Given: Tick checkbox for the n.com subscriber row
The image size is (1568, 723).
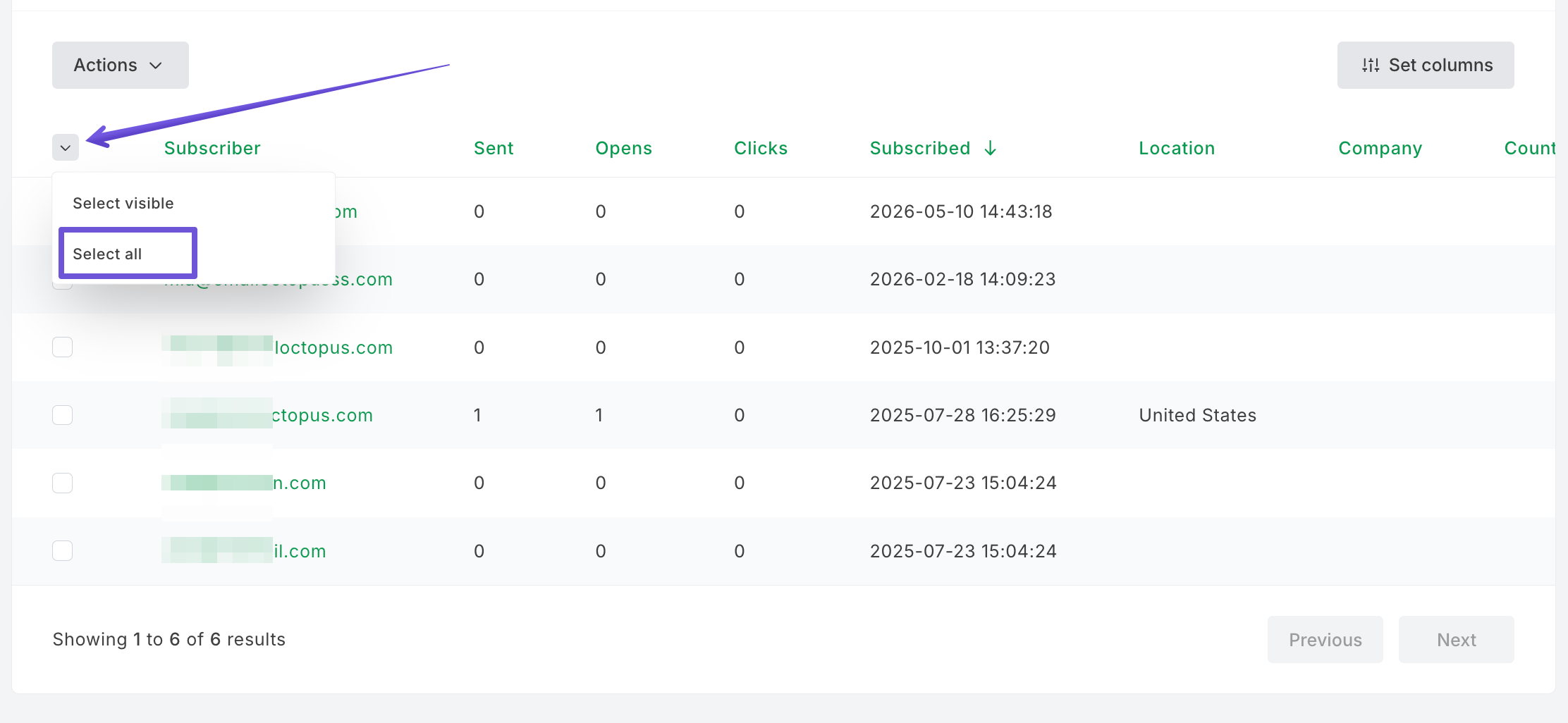Looking at the screenshot, I should point(63,483).
